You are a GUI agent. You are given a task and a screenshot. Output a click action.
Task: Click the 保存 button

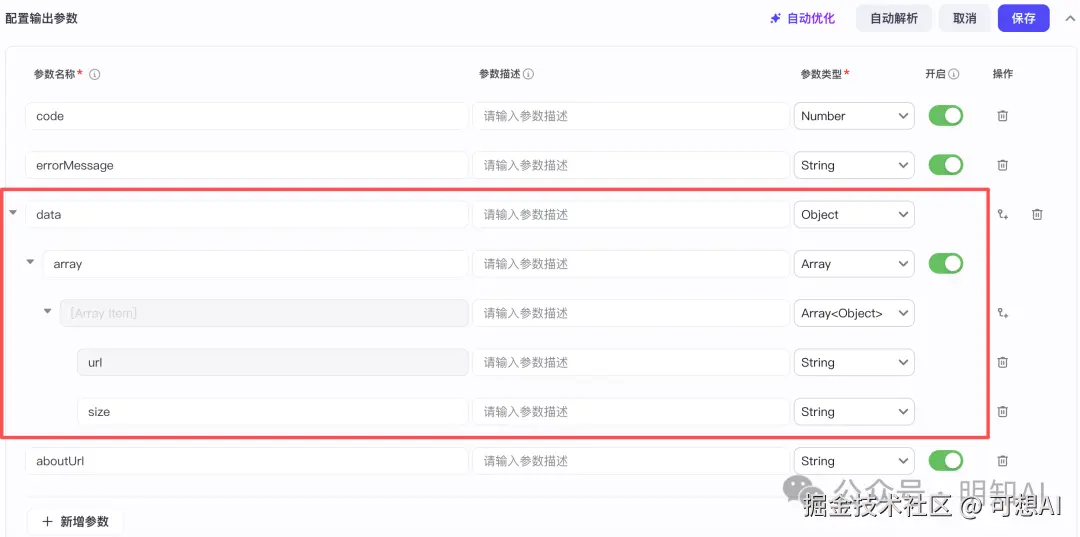click(x=1023, y=18)
